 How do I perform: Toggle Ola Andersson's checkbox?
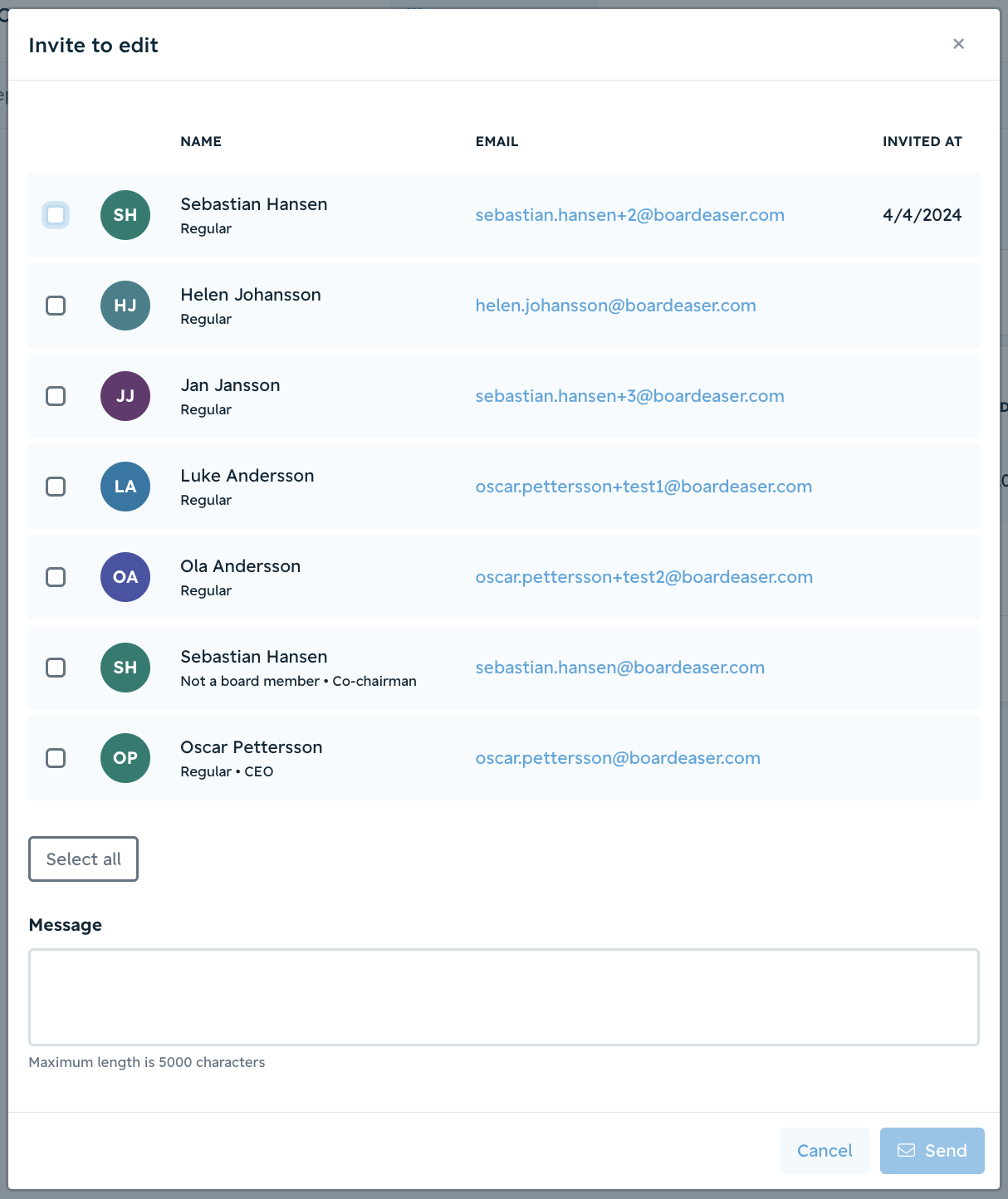pyautogui.click(x=56, y=577)
